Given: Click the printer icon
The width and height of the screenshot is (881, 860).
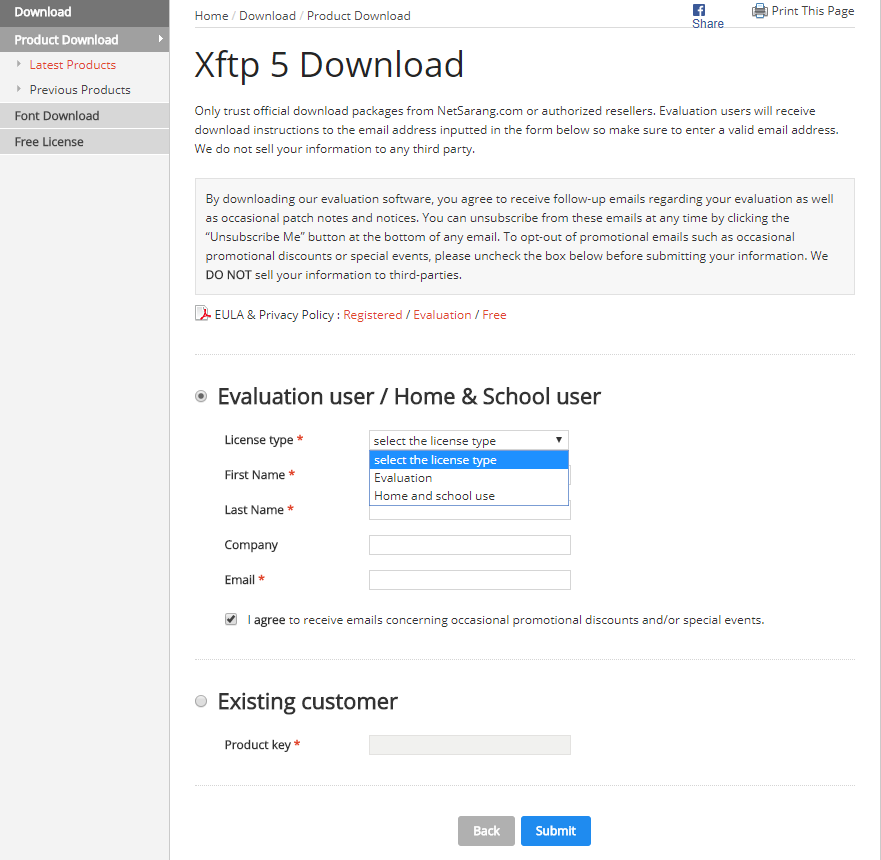Looking at the screenshot, I should (760, 11).
